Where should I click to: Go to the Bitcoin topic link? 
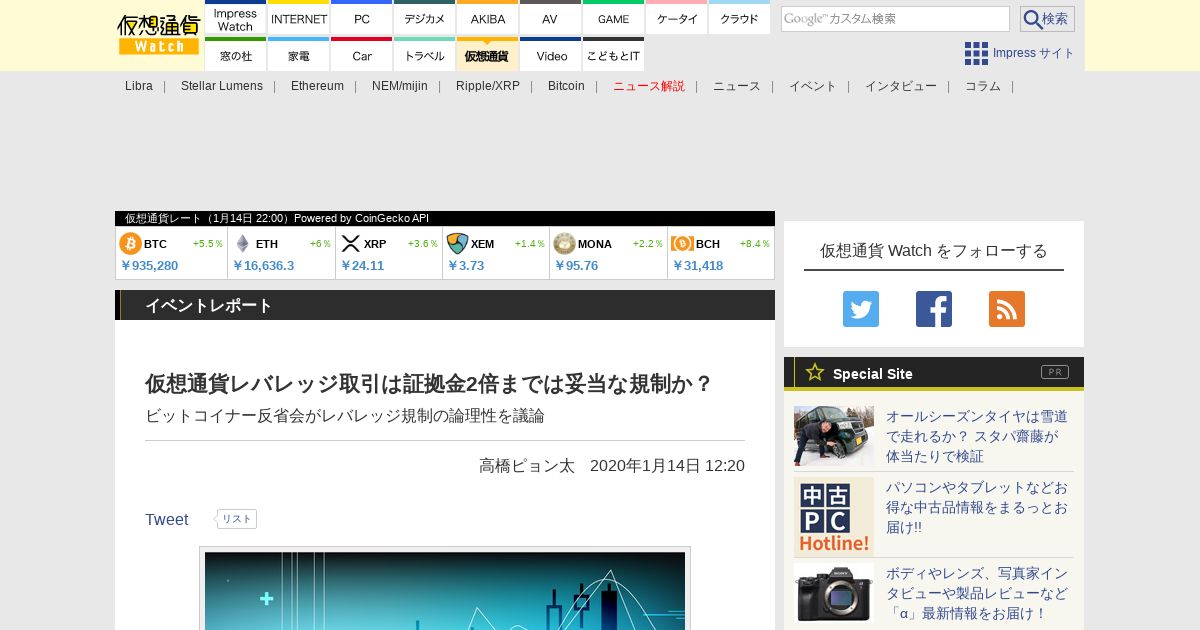coord(566,86)
